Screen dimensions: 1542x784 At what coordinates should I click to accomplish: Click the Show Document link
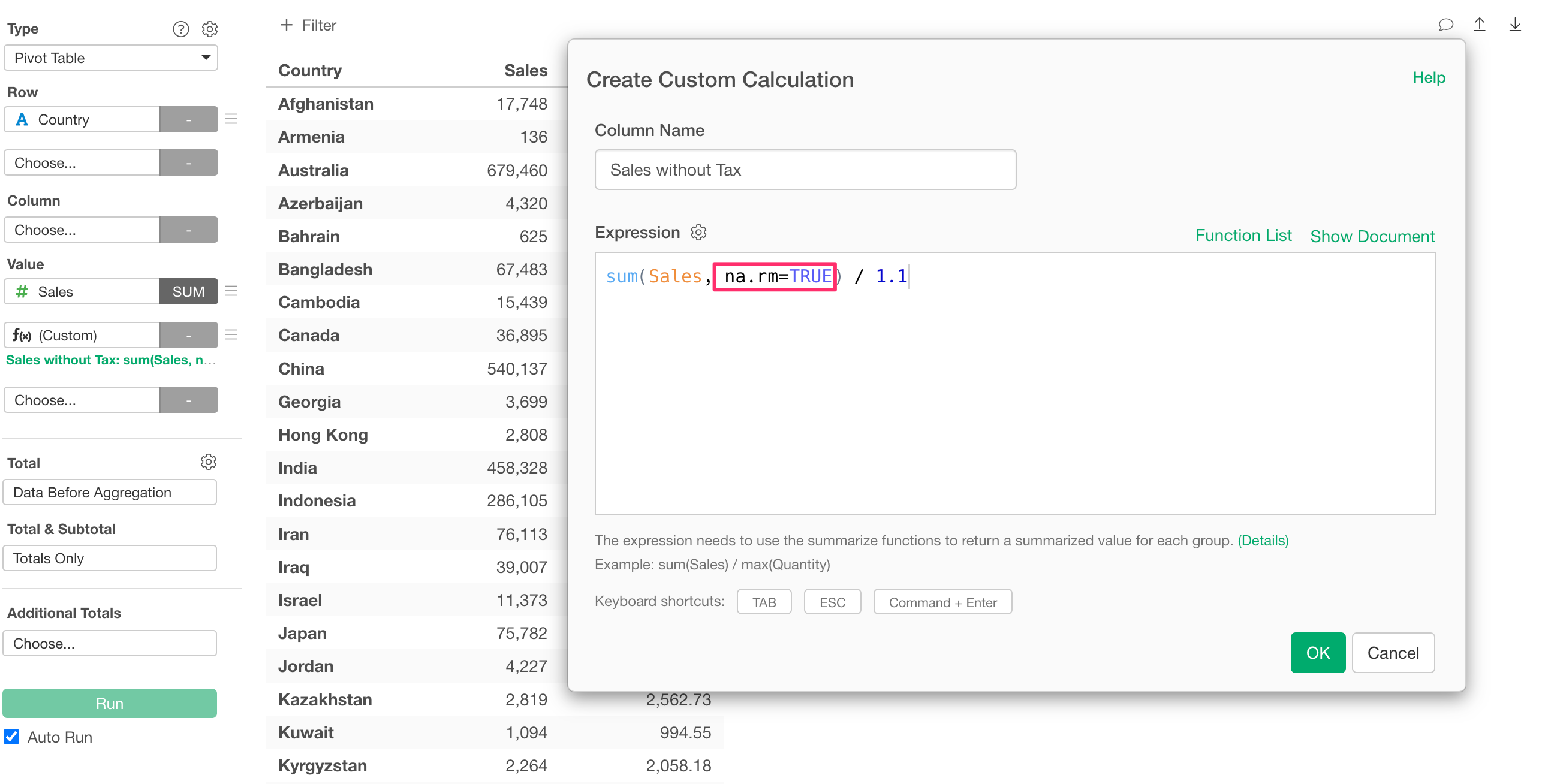[x=1372, y=236]
